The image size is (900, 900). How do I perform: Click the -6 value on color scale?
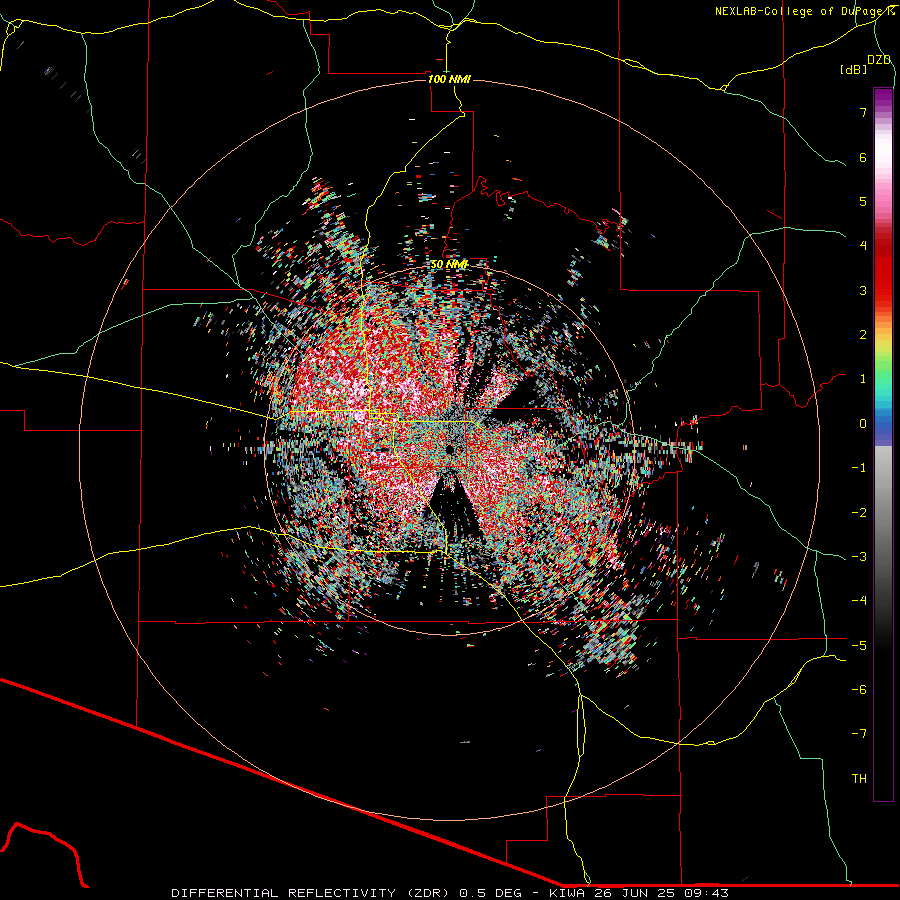859,690
